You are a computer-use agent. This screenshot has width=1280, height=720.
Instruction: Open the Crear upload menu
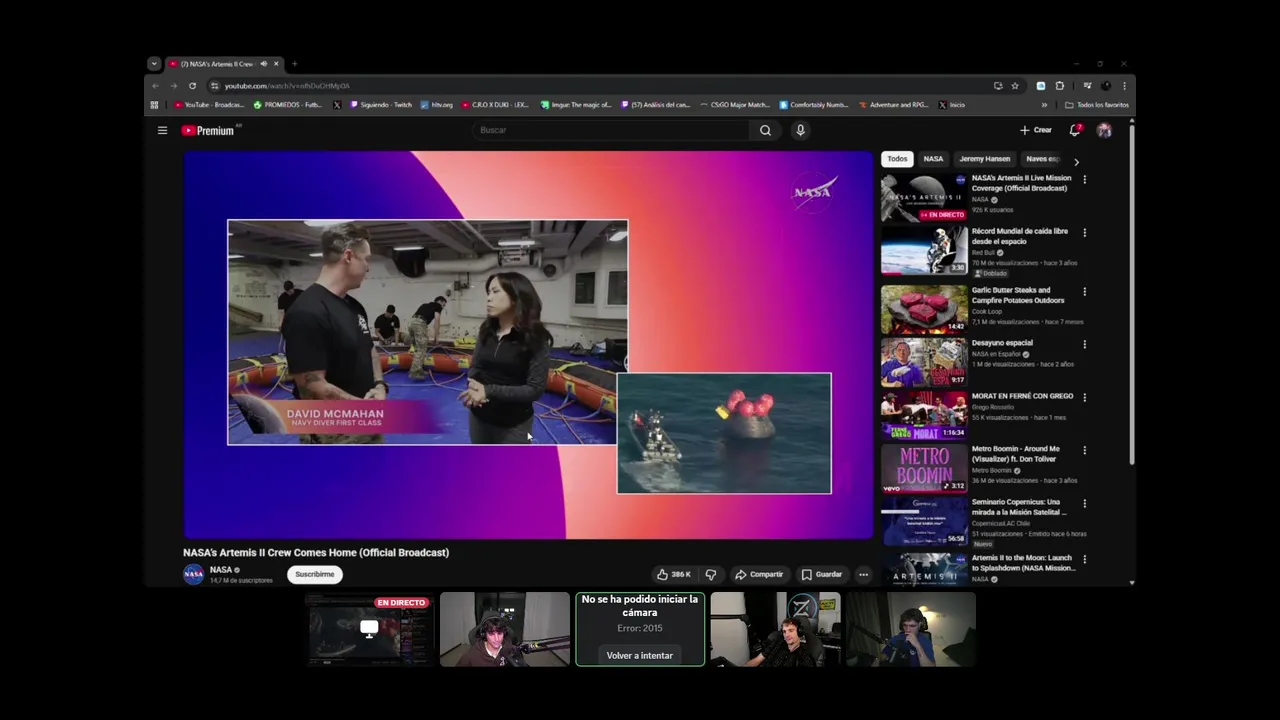pos(1035,130)
